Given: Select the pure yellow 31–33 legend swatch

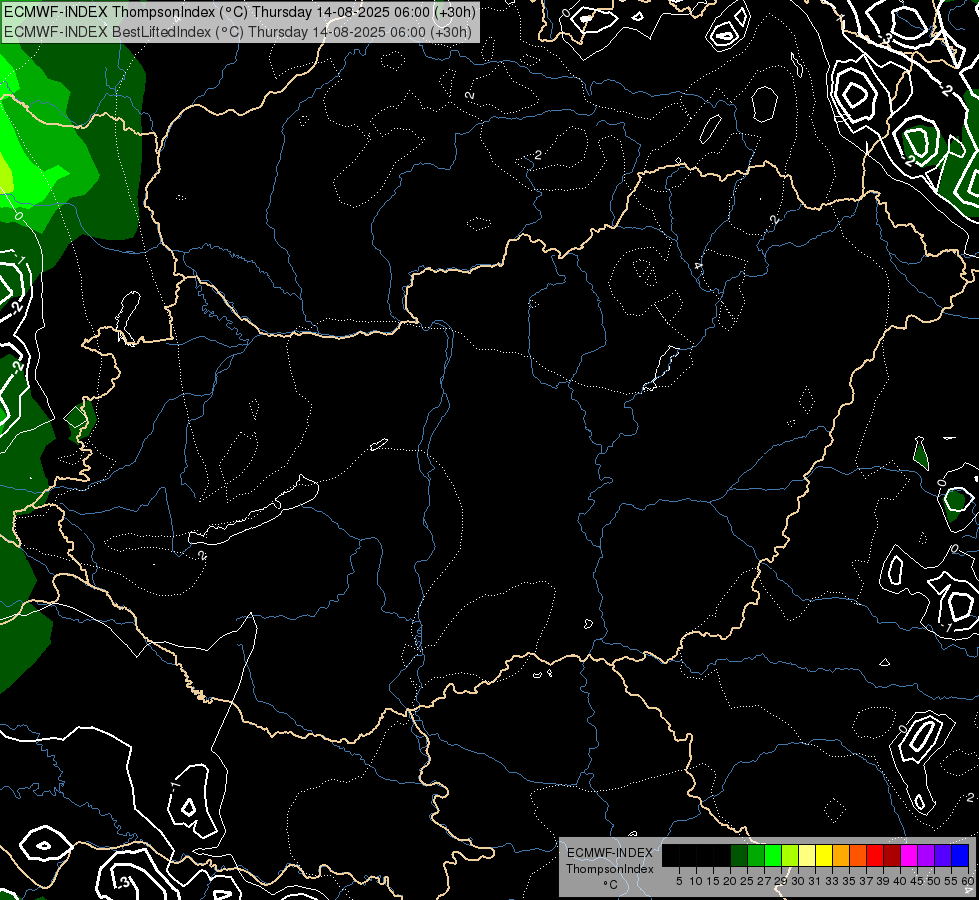Looking at the screenshot, I should pyautogui.click(x=824, y=855).
